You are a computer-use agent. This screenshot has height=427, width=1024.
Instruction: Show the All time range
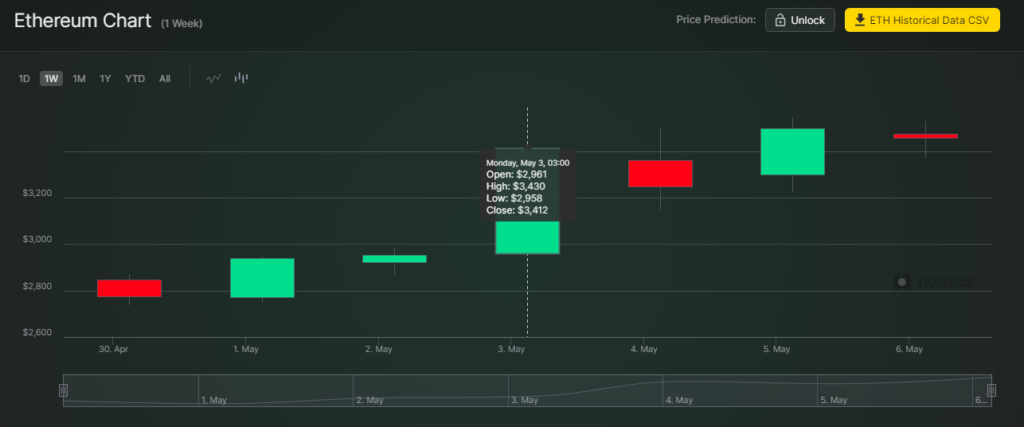click(165, 79)
